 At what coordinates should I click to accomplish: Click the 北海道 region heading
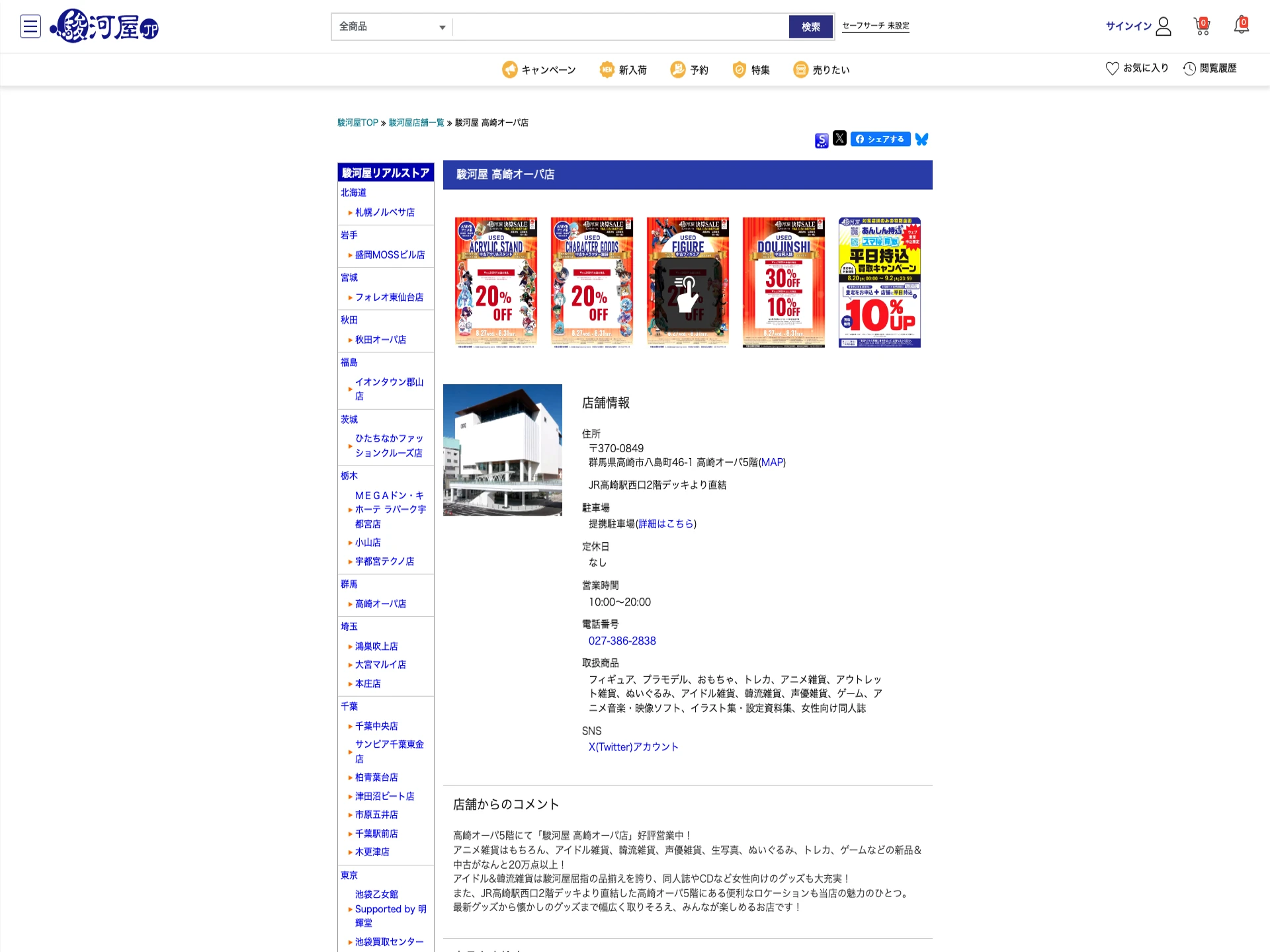354,192
